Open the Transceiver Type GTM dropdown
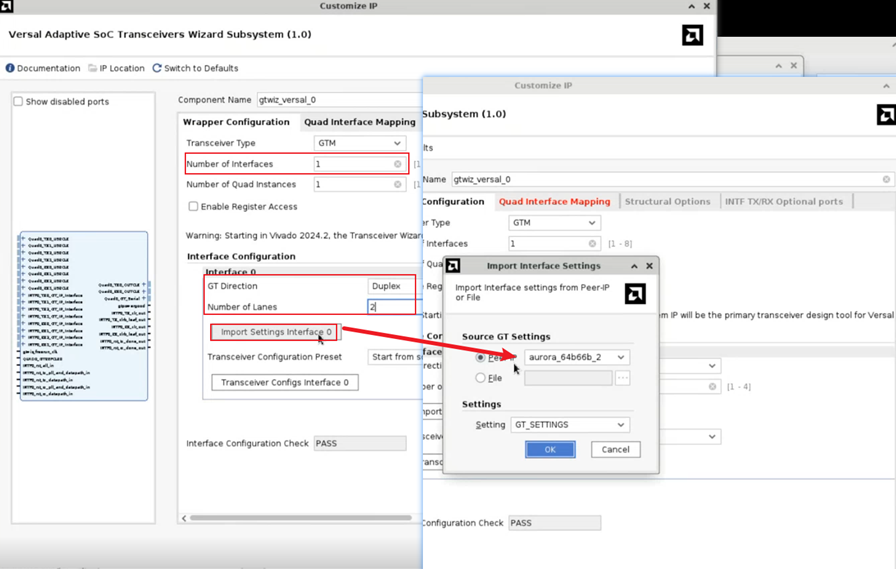 pos(359,143)
